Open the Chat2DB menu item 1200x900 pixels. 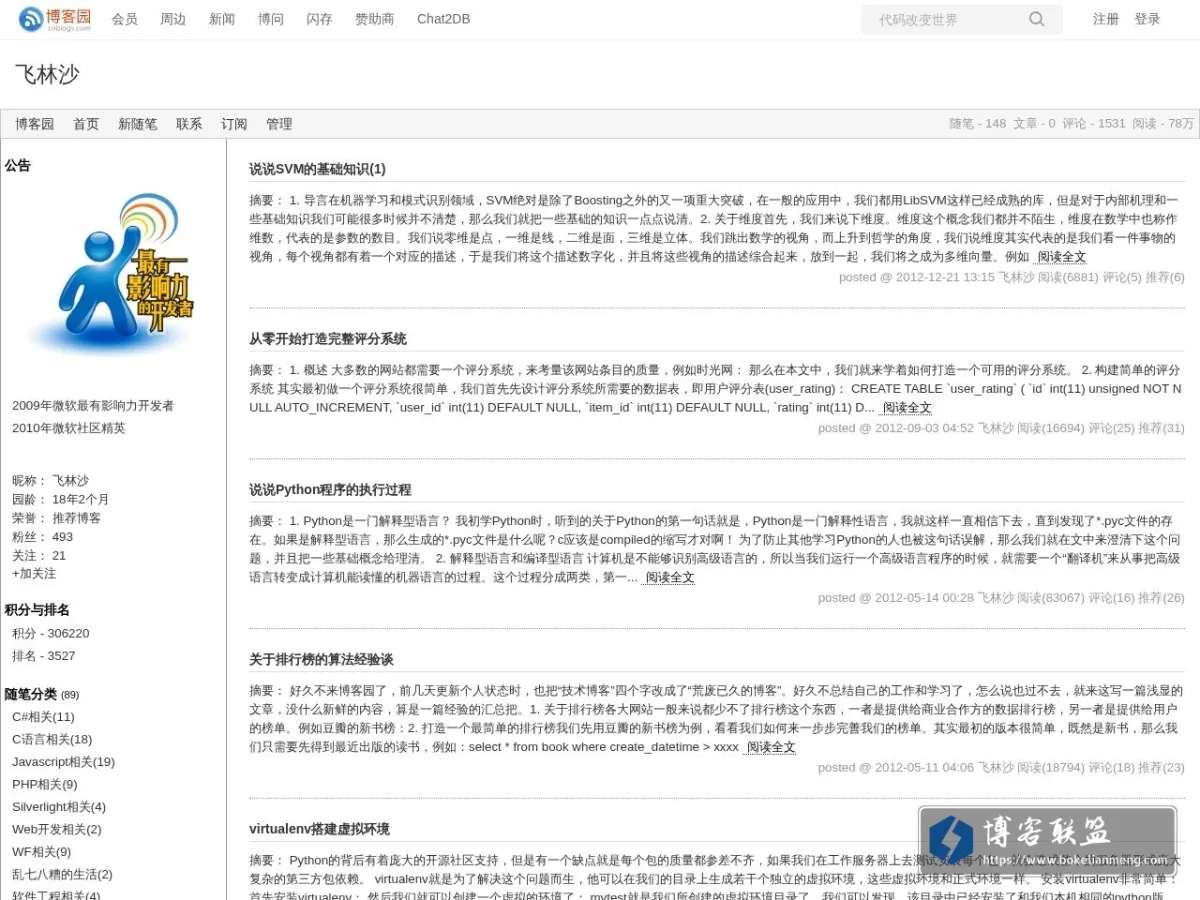(443, 19)
